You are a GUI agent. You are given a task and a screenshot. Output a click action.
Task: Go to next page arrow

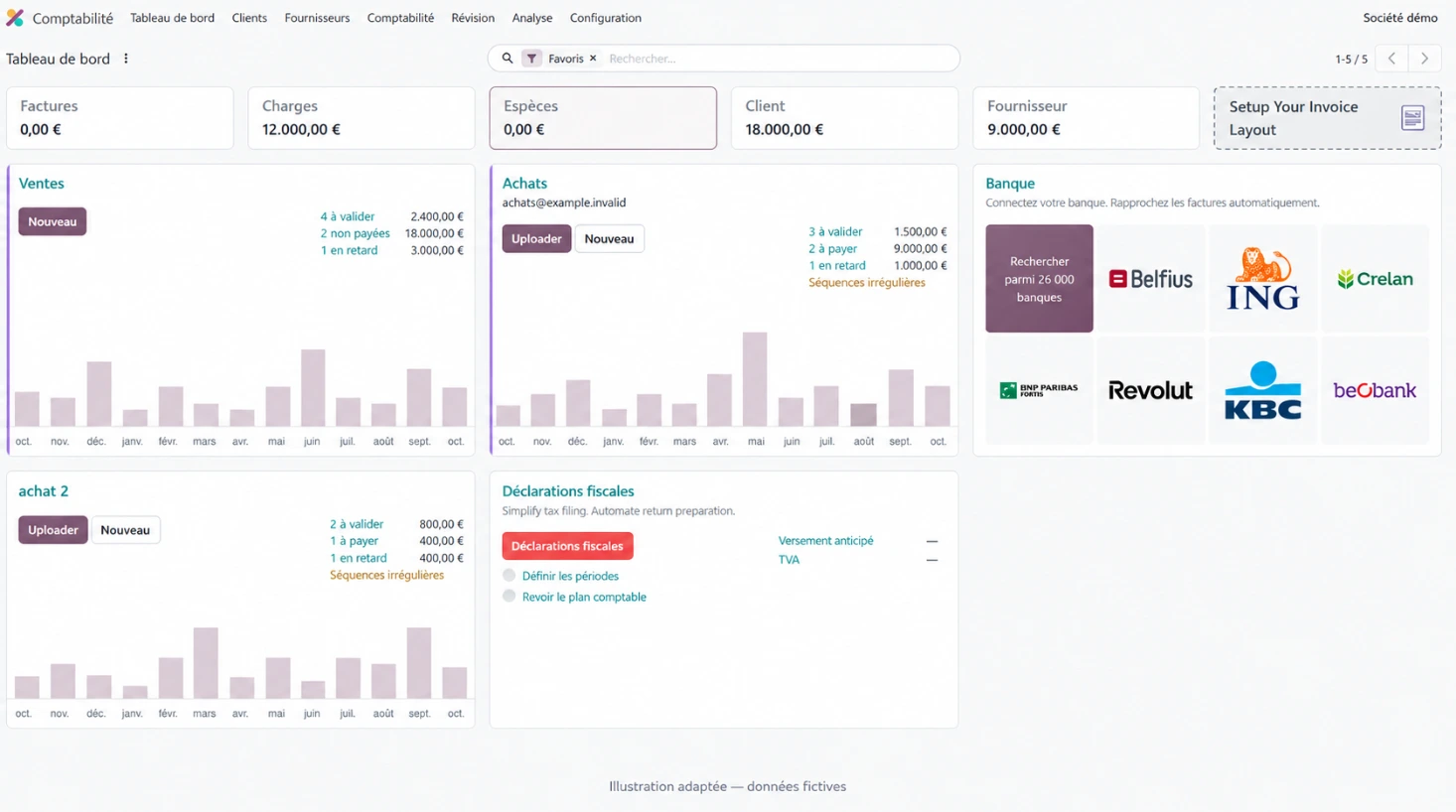[1425, 59]
